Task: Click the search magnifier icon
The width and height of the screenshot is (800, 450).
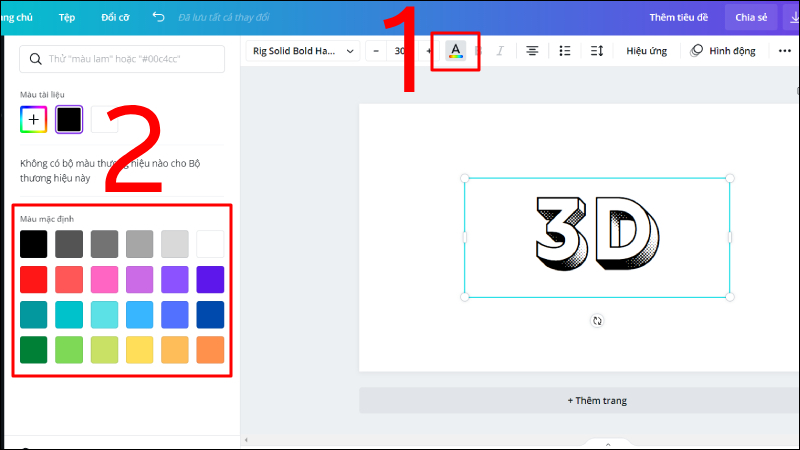Action: click(35, 59)
